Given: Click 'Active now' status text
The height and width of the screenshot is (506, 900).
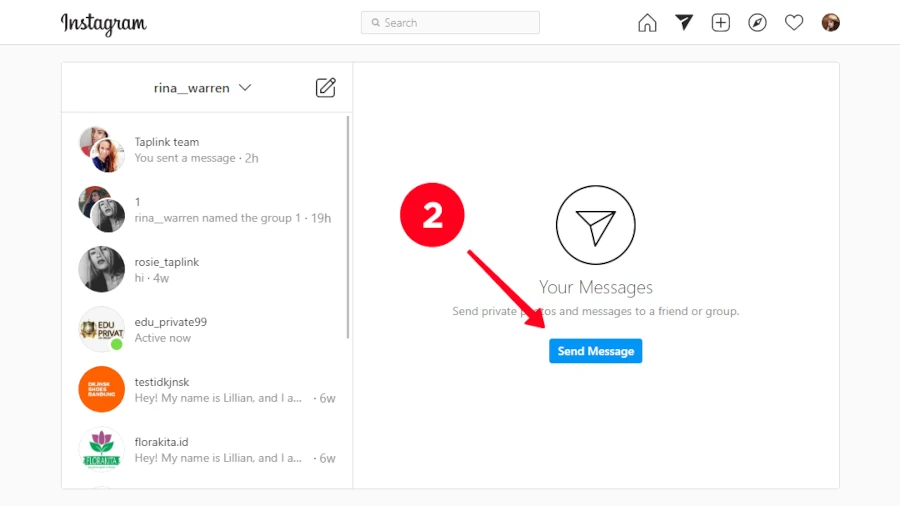Looking at the screenshot, I should coord(162,338).
